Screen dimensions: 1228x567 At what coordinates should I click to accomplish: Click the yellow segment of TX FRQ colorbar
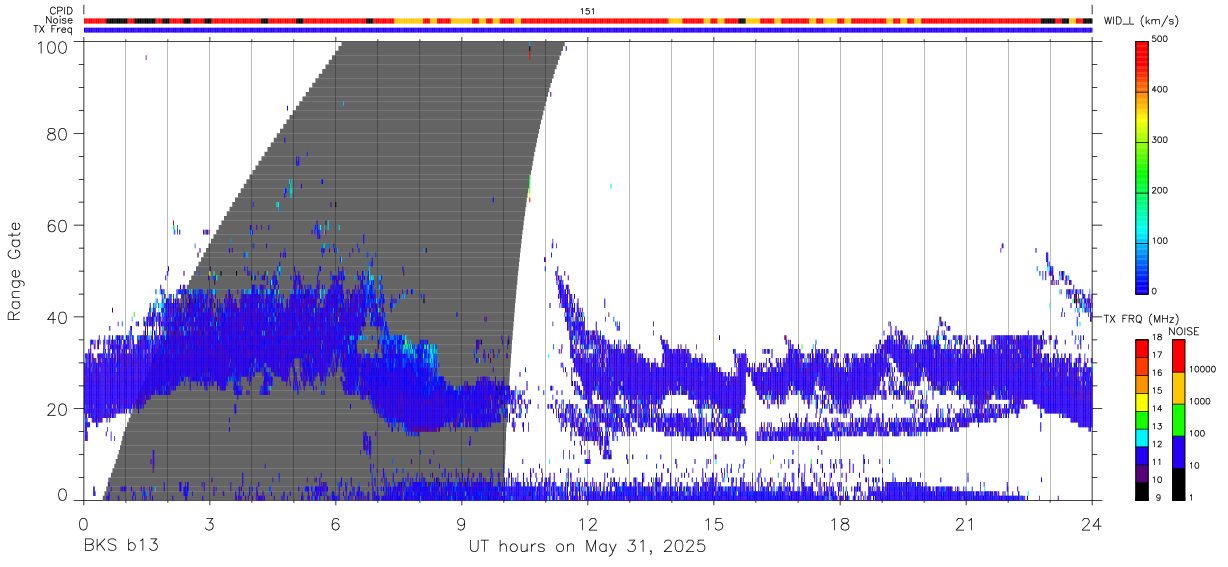click(1142, 402)
